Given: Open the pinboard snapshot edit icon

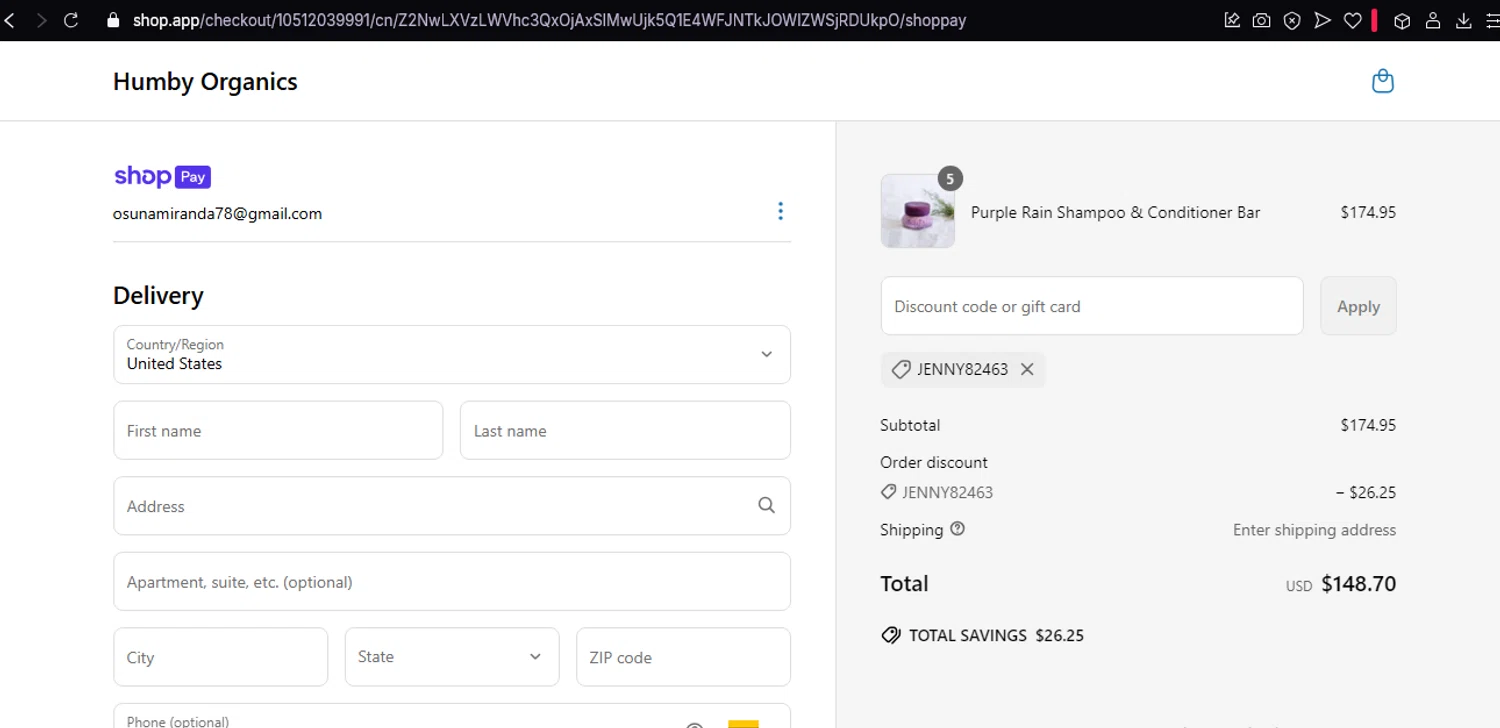Looking at the screenshot, I should pyautogui.click(x=1232, y=20).
